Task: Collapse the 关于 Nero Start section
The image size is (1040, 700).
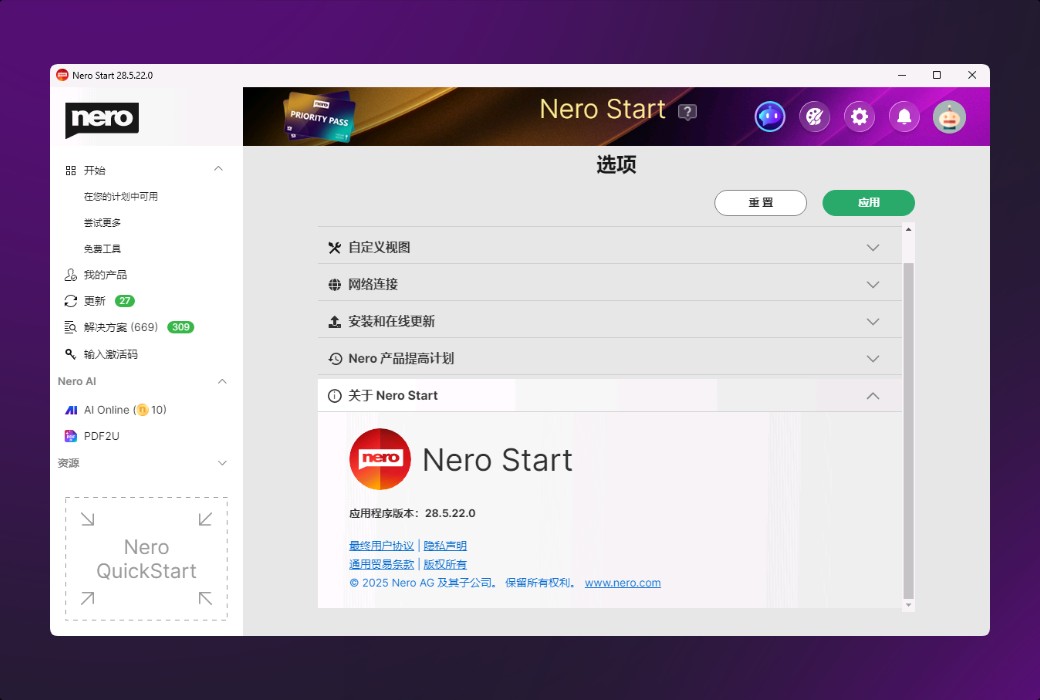Action: point(872,395)
